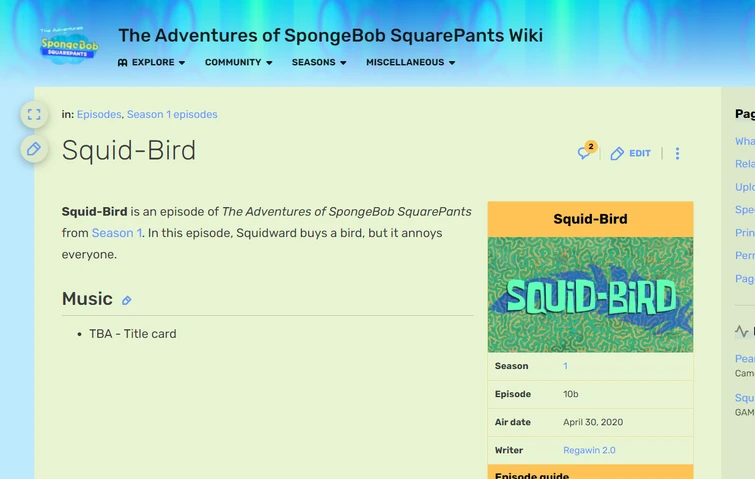Open the Episodes category link
The height and width of the screenshot is (479, 755).
click(99, 115)
